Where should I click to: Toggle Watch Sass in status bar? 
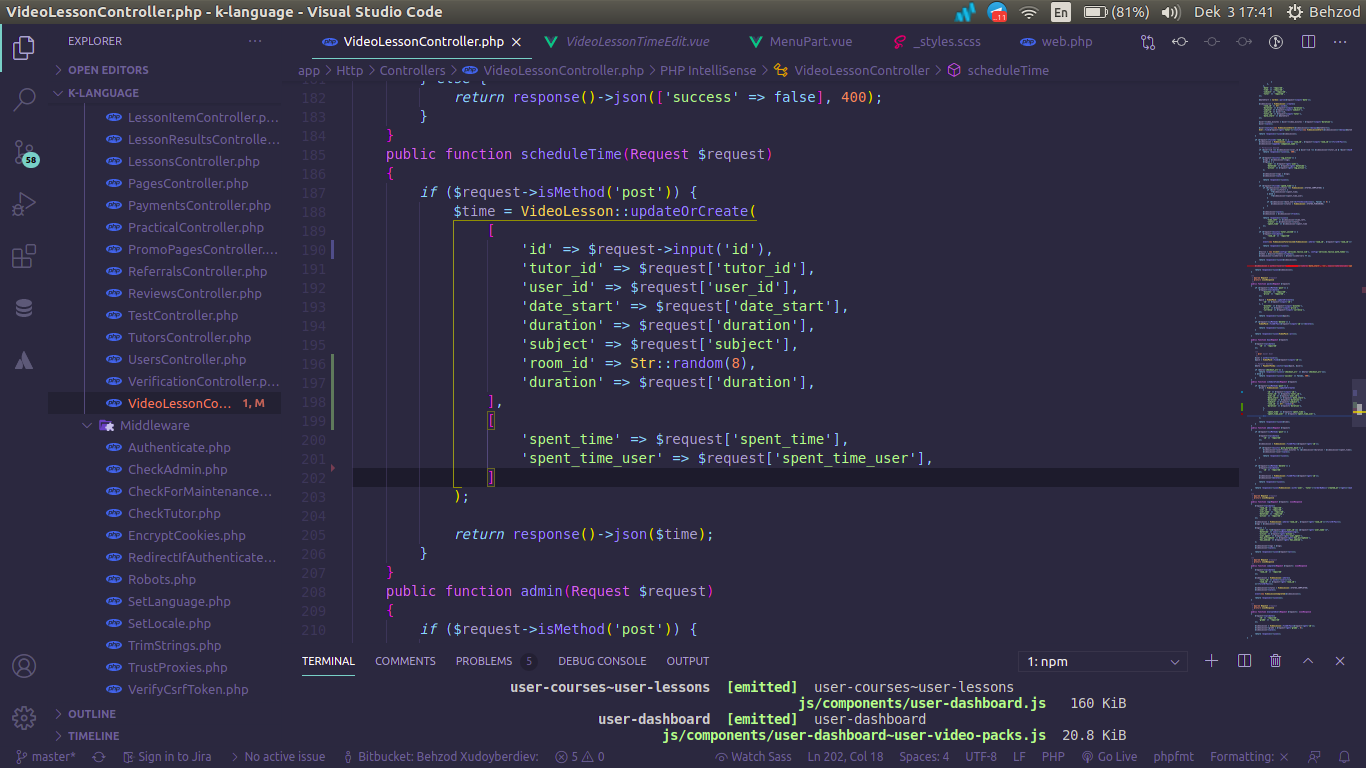(752, 757)
